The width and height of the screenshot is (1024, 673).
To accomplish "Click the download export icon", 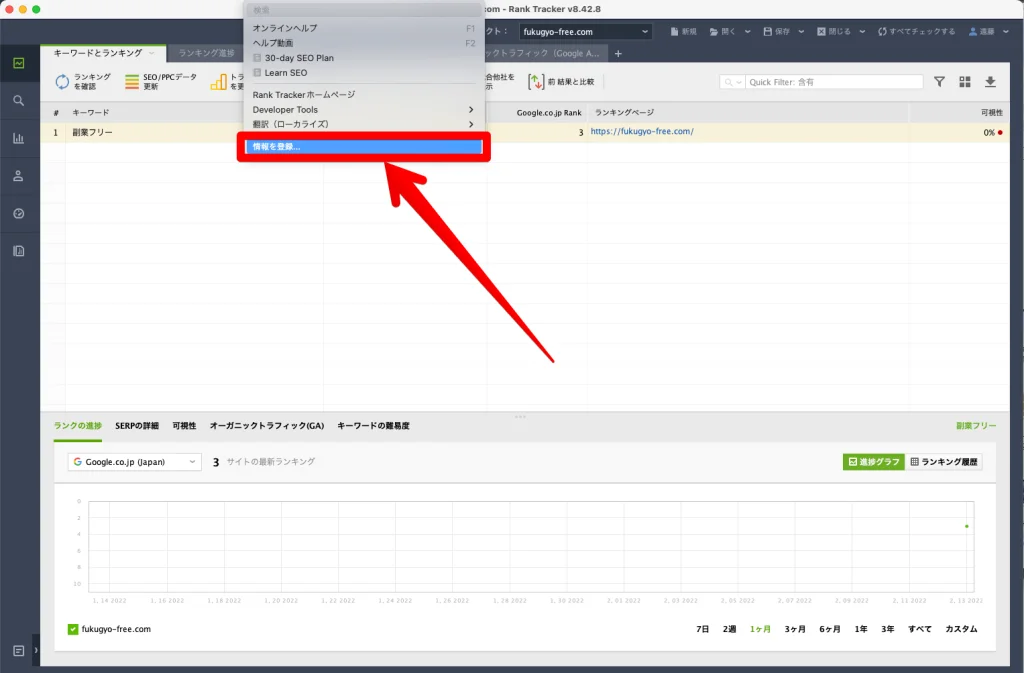I will tap(990, 82).
